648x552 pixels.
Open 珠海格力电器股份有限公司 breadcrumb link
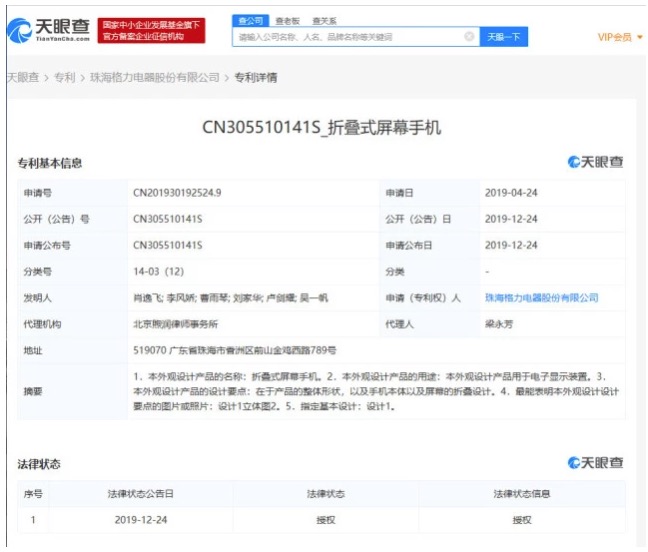[x=155, y=77]
